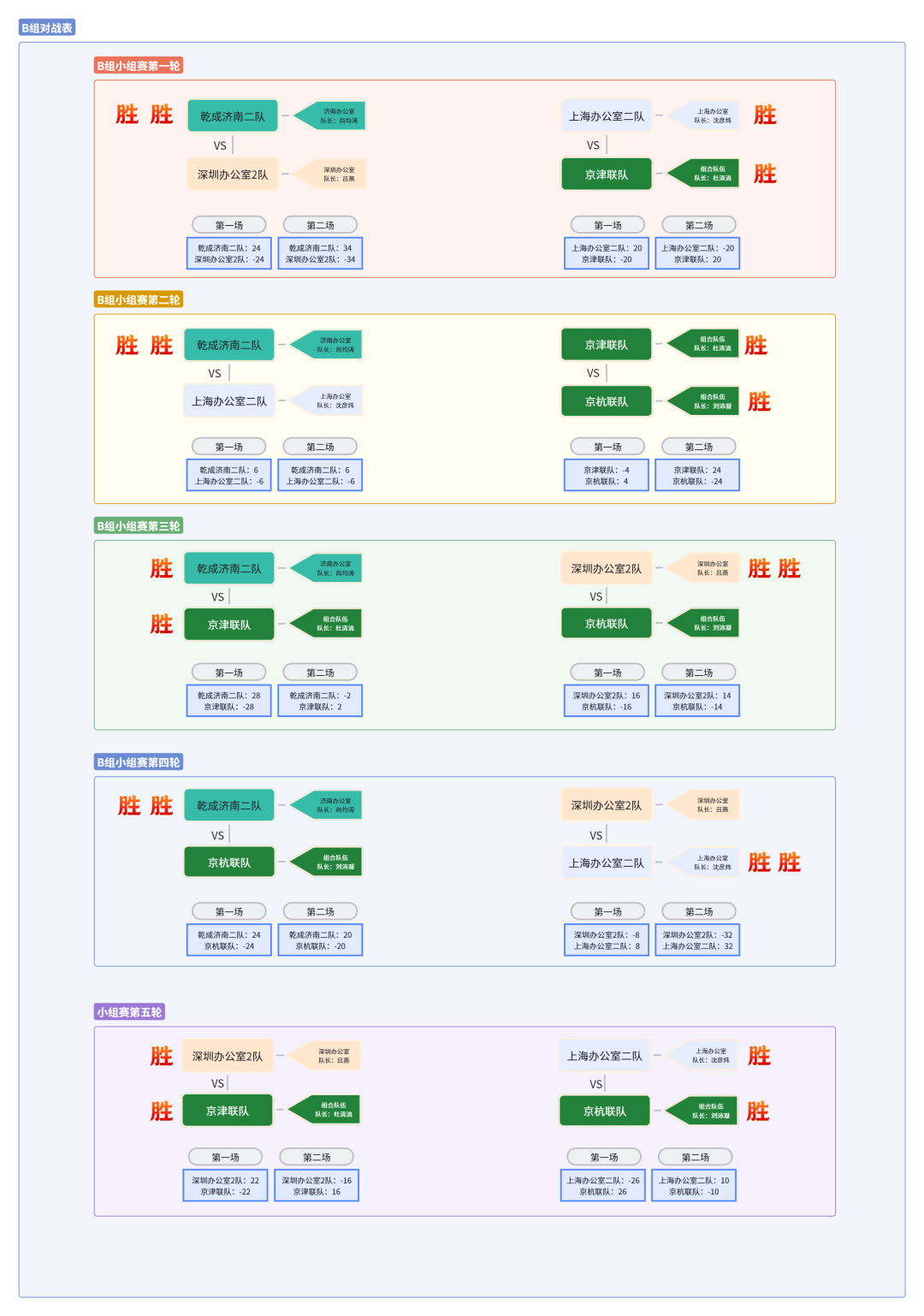
Task: Click score box 乾成济南二队: 34, 深圳办公室2队: -34
Action: coord(321,253)
